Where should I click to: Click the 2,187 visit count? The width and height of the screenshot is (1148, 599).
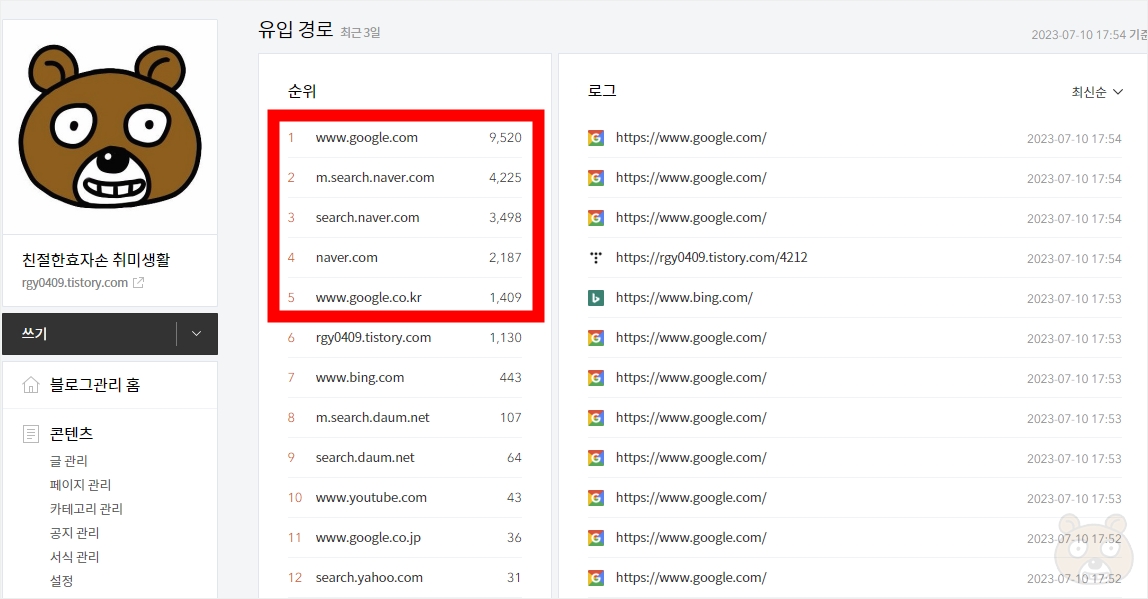point(505,258)
